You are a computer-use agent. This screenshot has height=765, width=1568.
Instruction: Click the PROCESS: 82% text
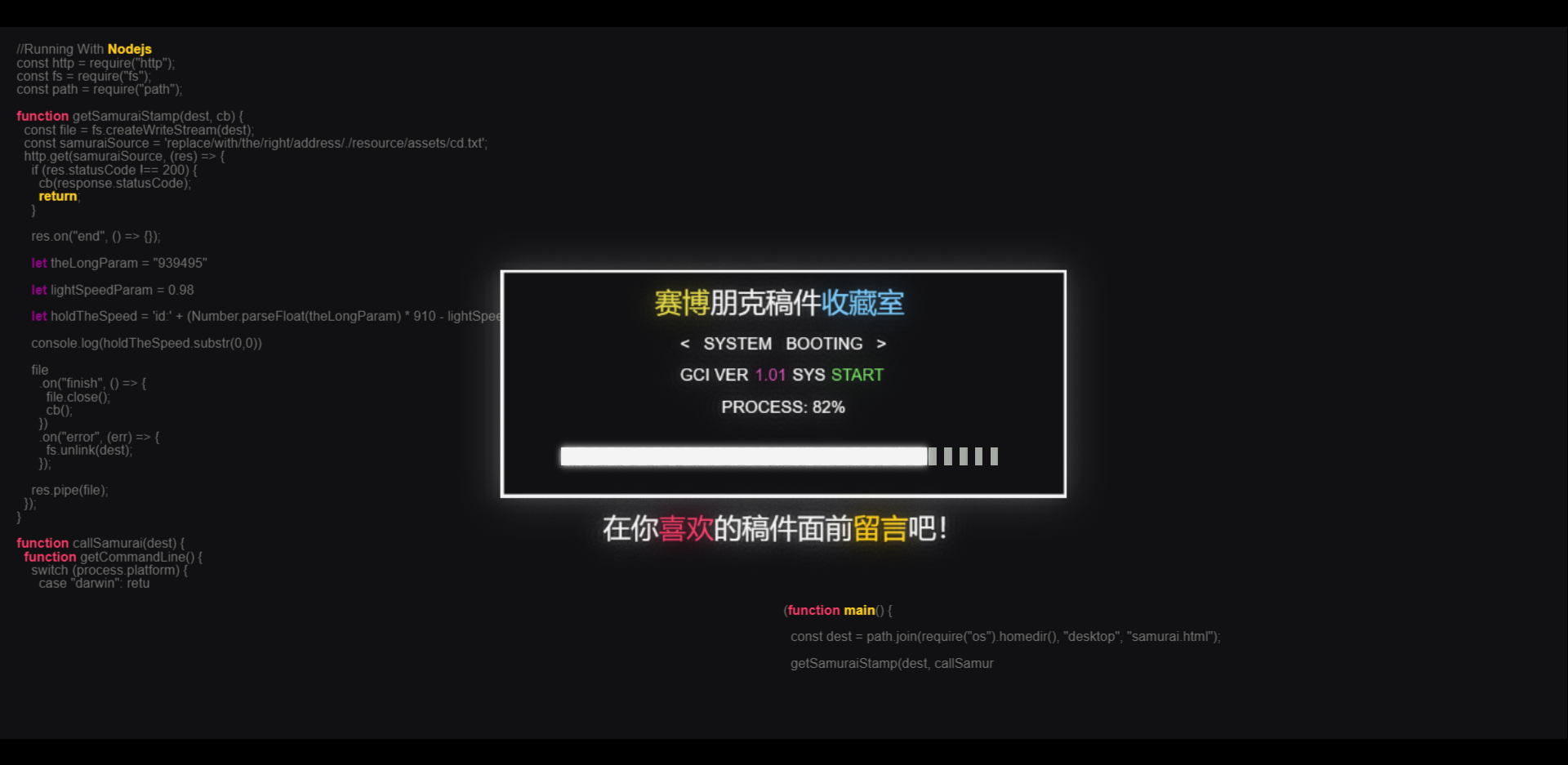783,407
